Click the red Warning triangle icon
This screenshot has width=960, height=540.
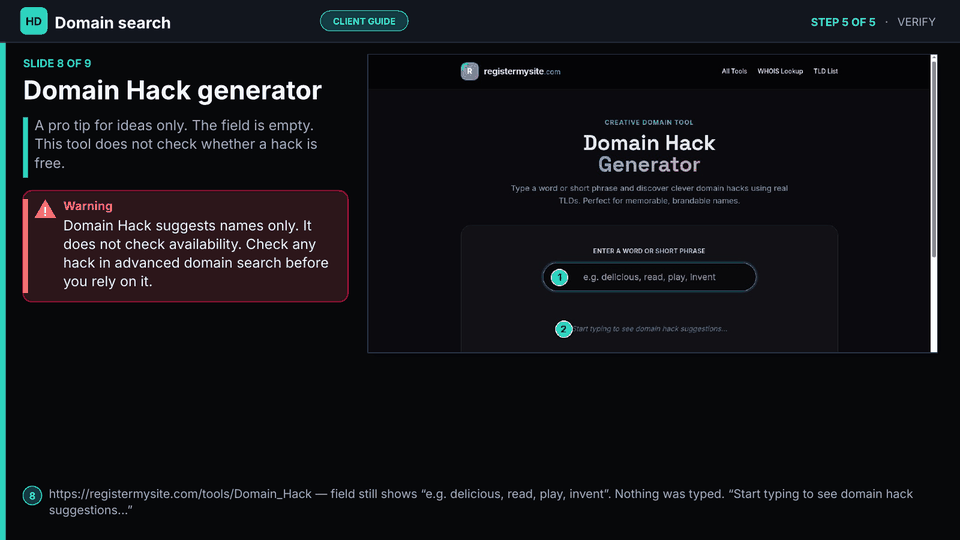click(45, 209)
